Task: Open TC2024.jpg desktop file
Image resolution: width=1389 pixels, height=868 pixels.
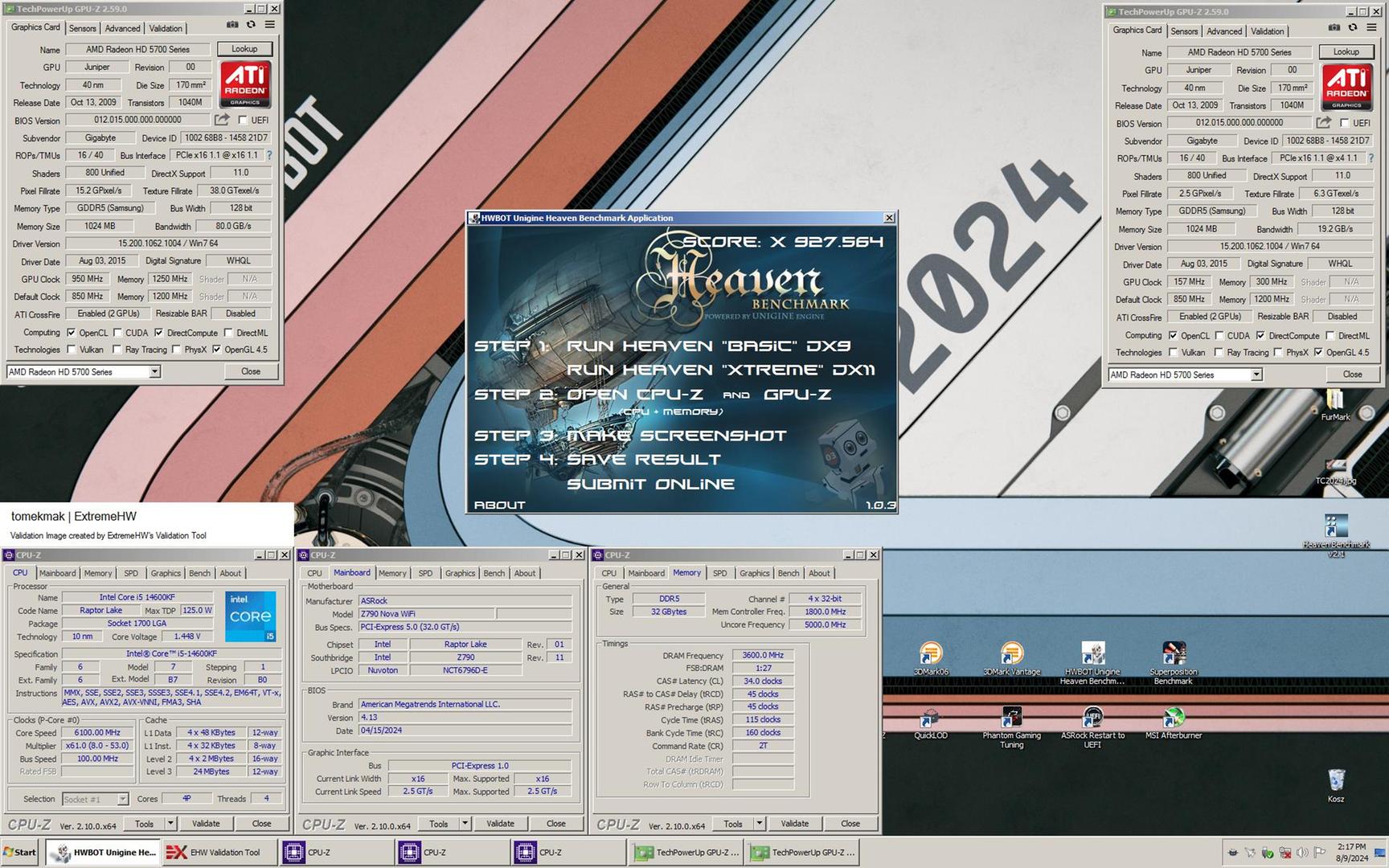Action: (1335, 471)
